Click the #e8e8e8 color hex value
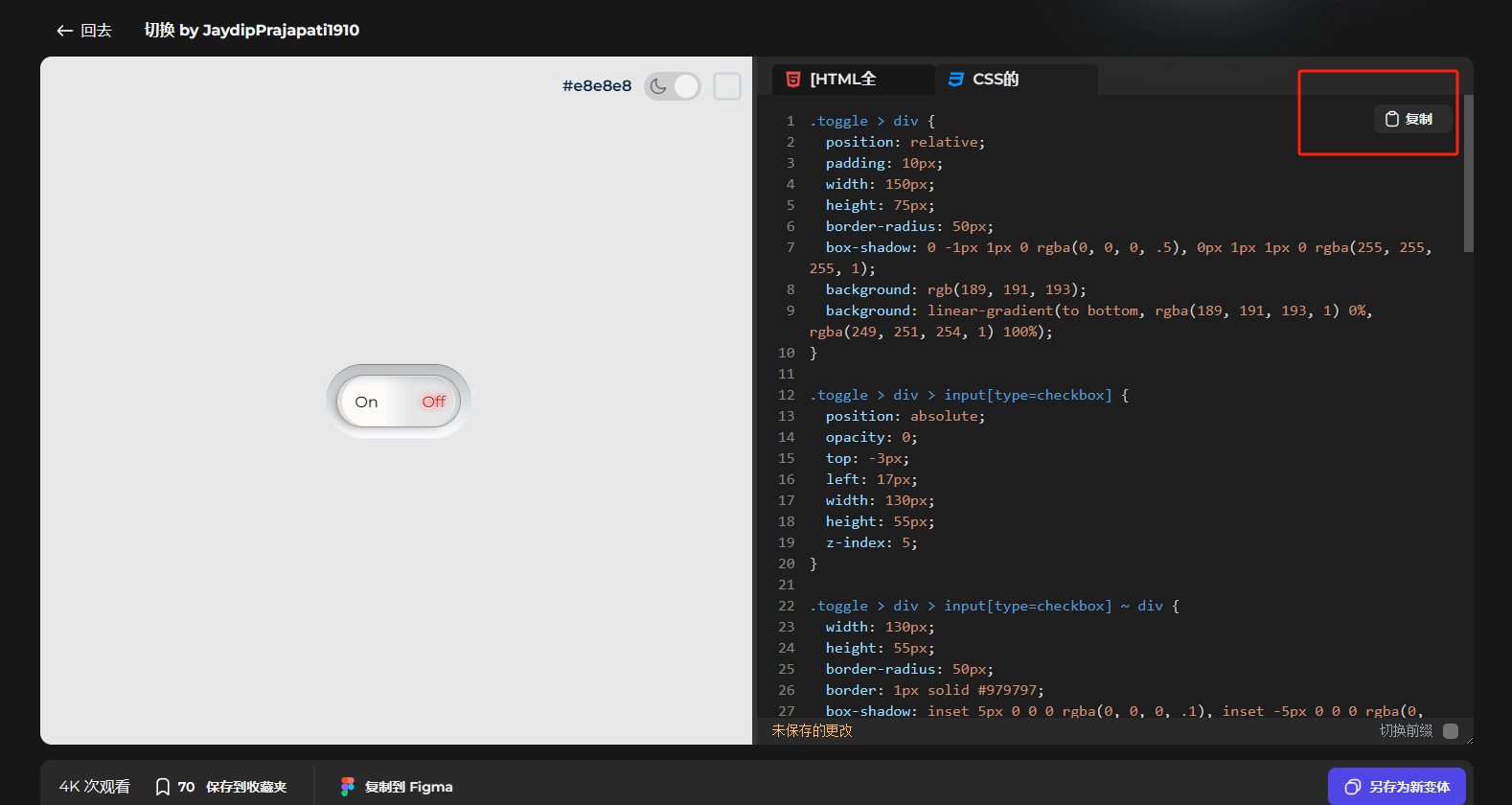 pyautogui.click(x=596, y=86)
